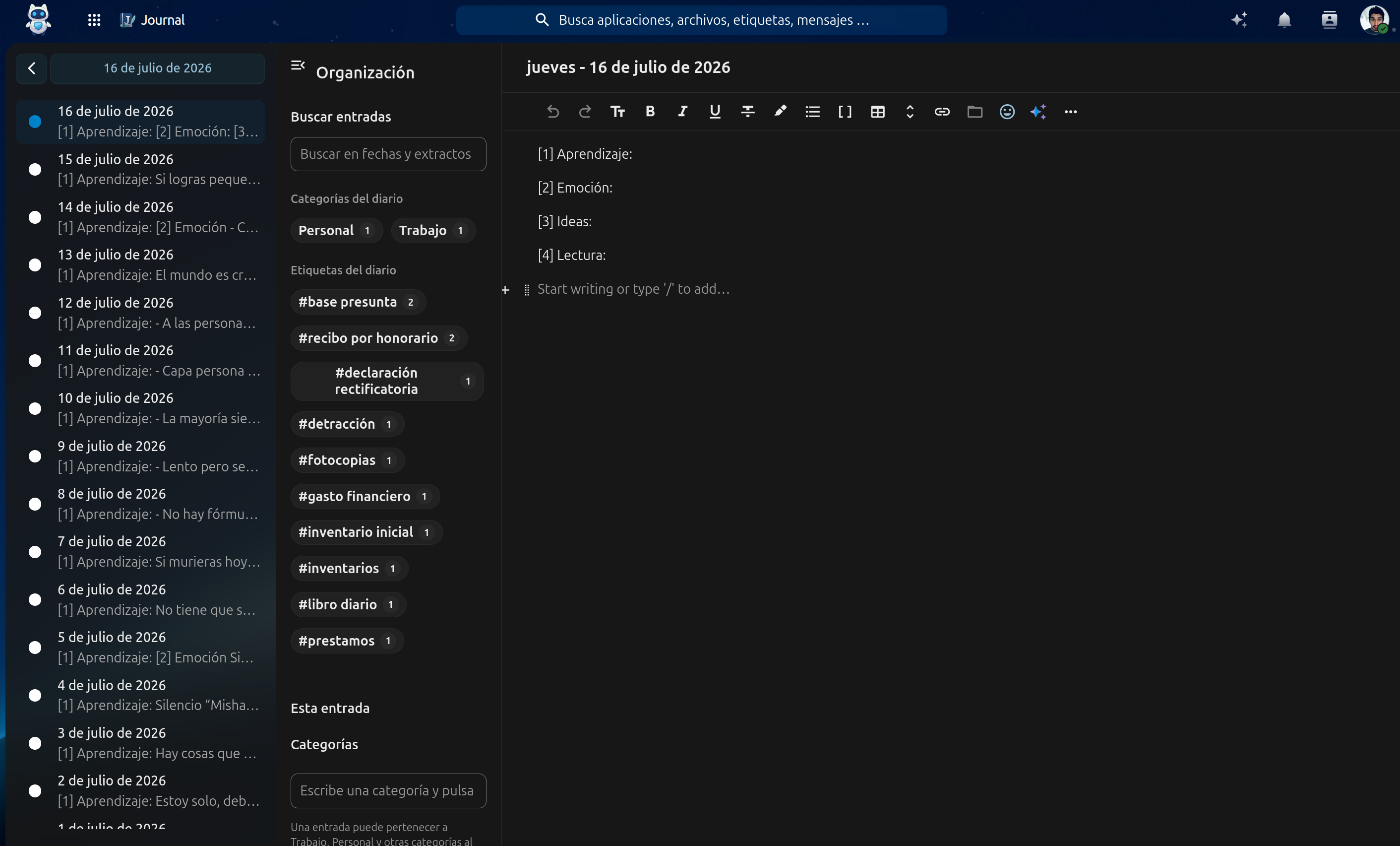Viewport: 1400px width, 846px height.
Task: Open the 8 de julio de 2026 entry
Action: (x=140, y=504)
